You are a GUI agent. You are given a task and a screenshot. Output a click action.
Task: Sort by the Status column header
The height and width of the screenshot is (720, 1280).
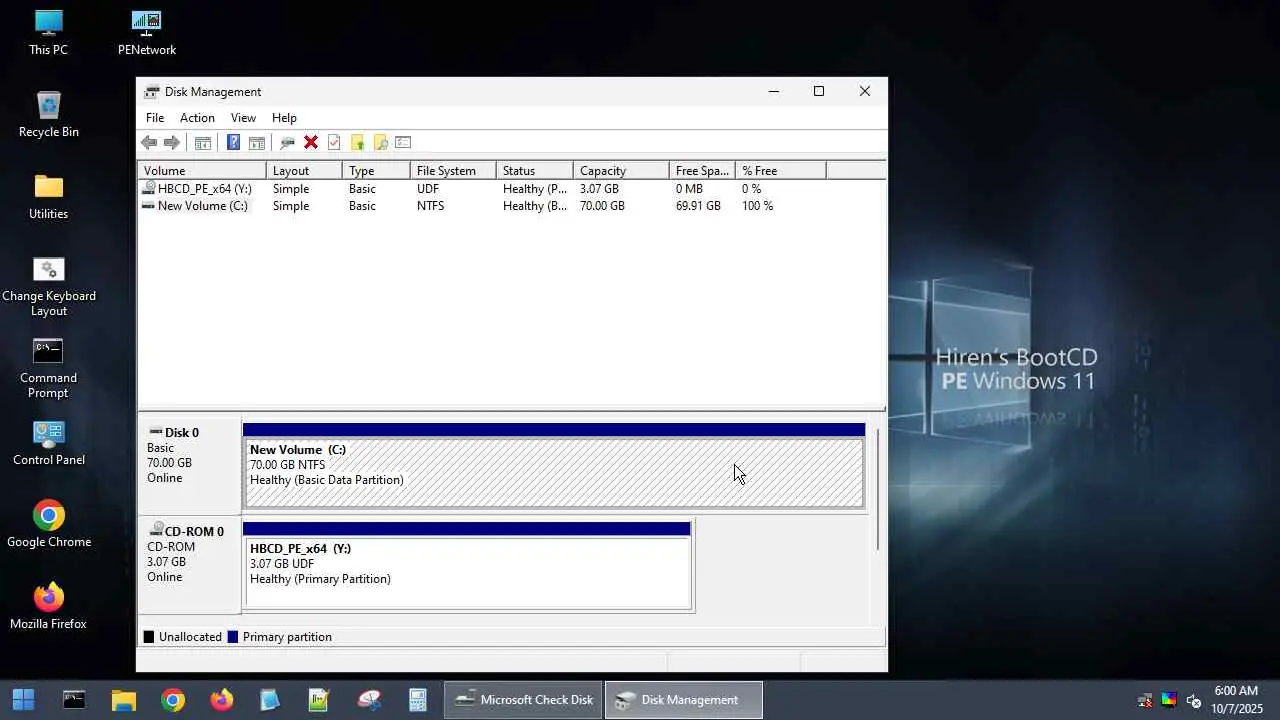[535, 171]
